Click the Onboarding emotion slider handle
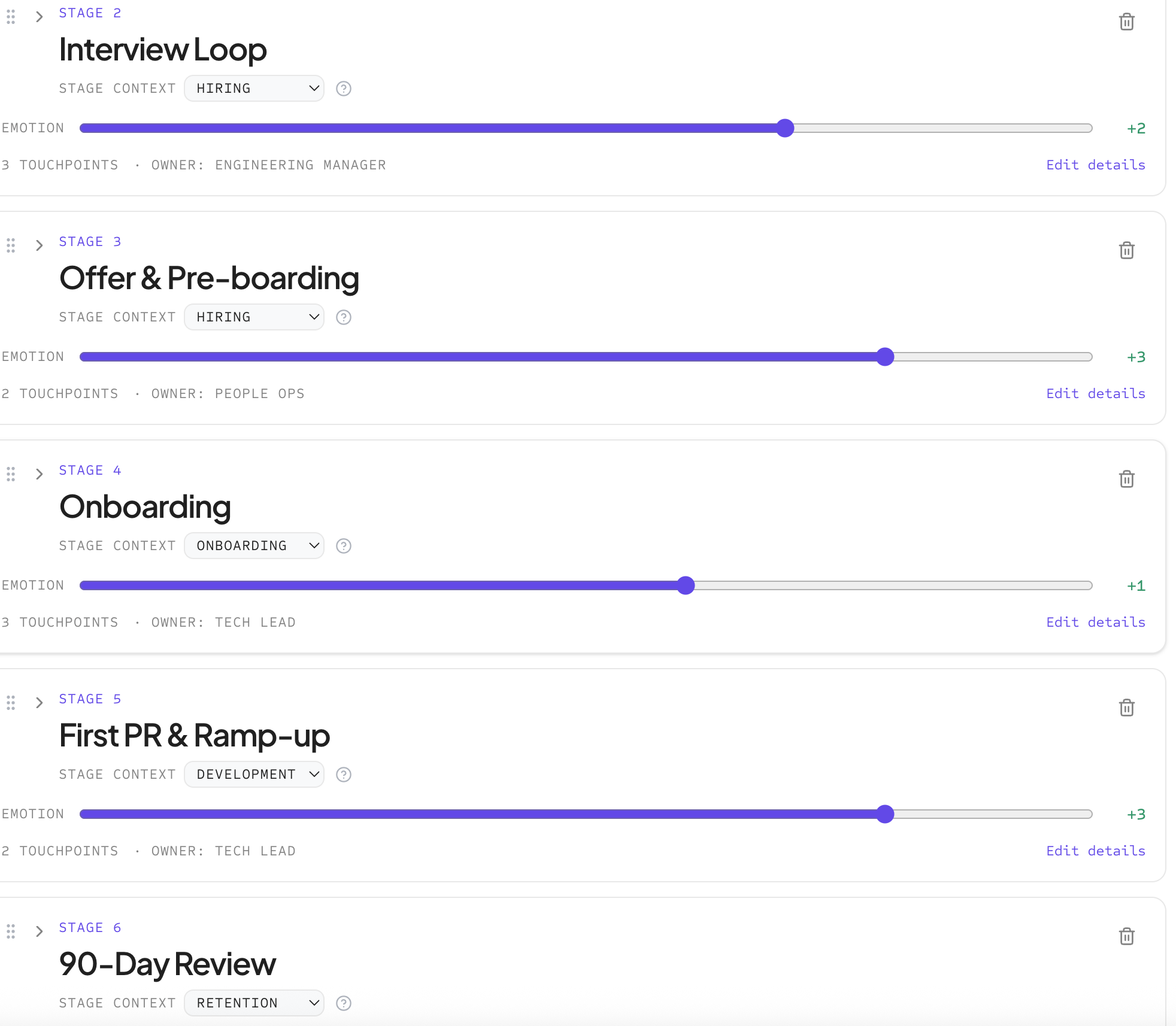Viewport: 1176px width, 1026px height. pyautogui.click(x=686, y=585)
